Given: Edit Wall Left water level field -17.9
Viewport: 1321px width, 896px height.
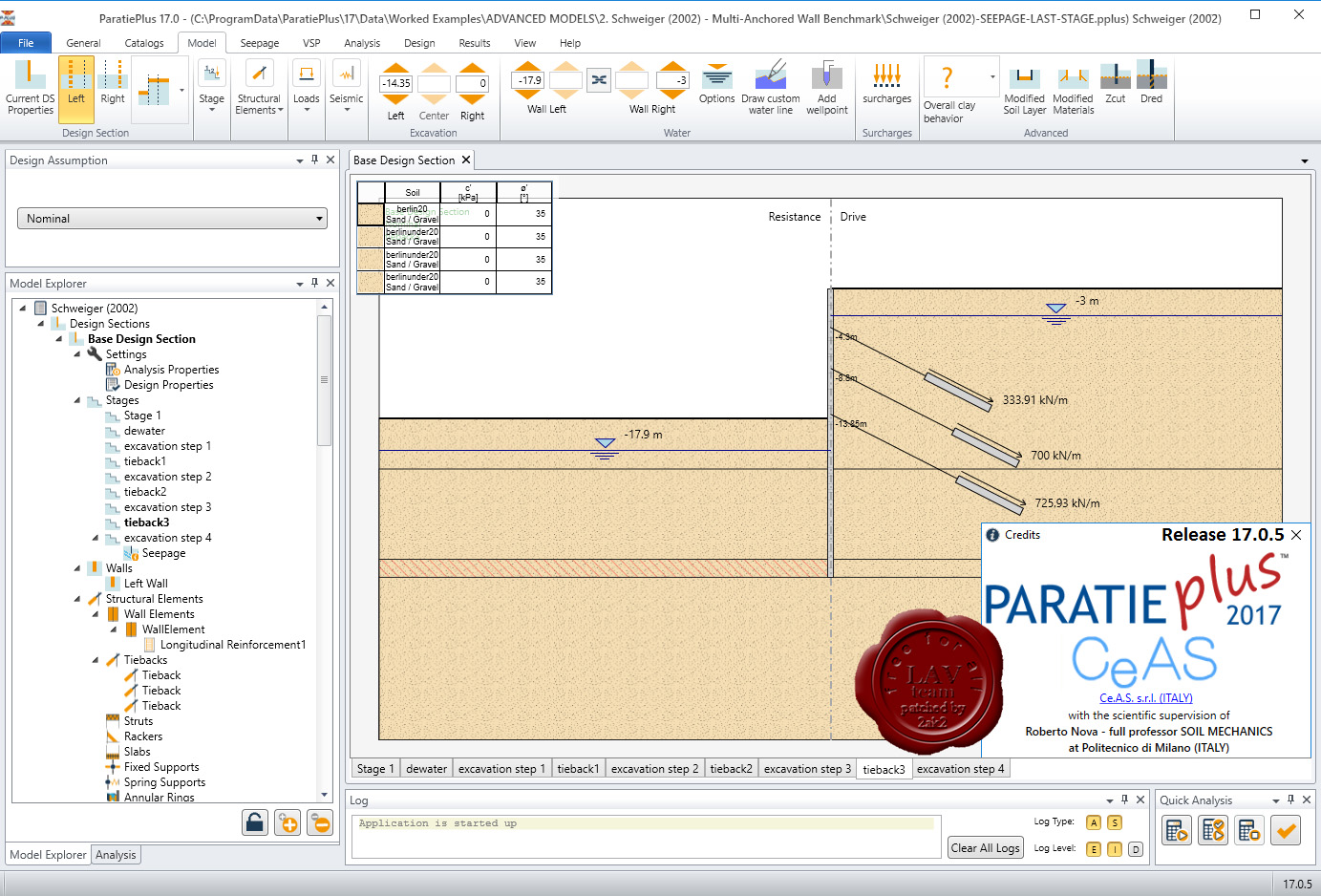Looking at the screenshot, I should (528, 80).
